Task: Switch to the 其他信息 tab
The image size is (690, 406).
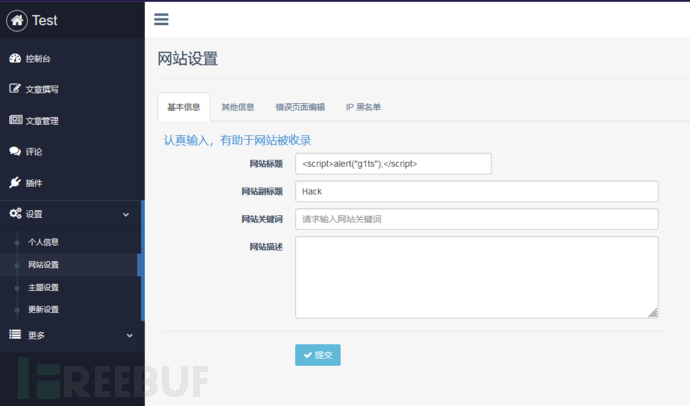Action: pyautogui.click(x=238, y=107)
